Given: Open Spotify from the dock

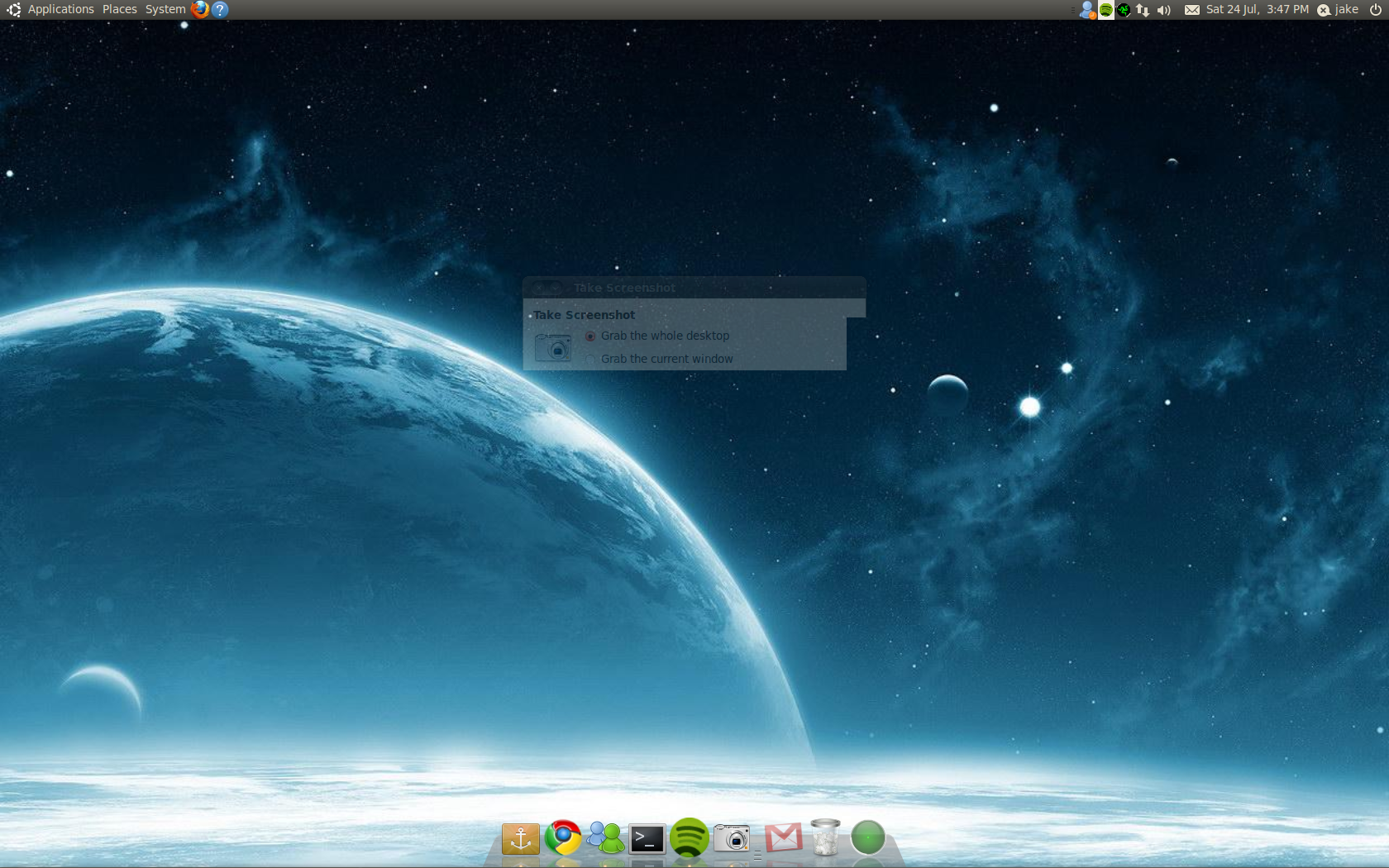Looking at the screenshot, I should click(690, 837).
